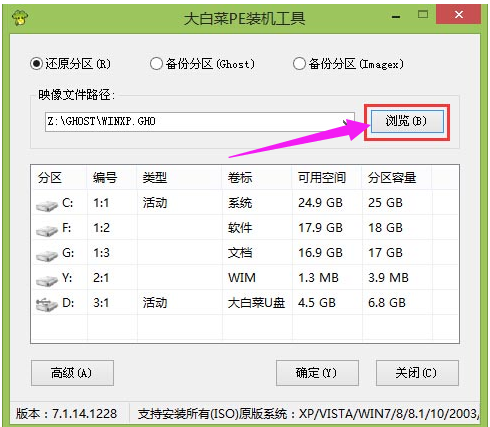Click the 类型 column header
This screenshot has height=427, width=490.
179,177
